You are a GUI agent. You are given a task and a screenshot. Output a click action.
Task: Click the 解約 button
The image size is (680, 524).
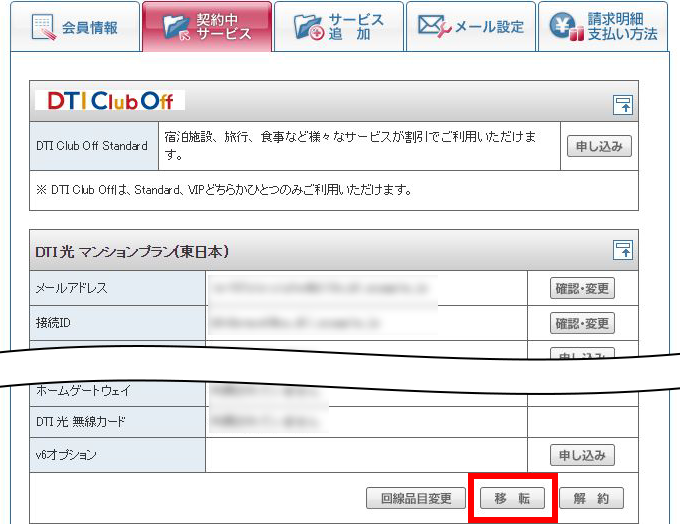click(592, 498)
